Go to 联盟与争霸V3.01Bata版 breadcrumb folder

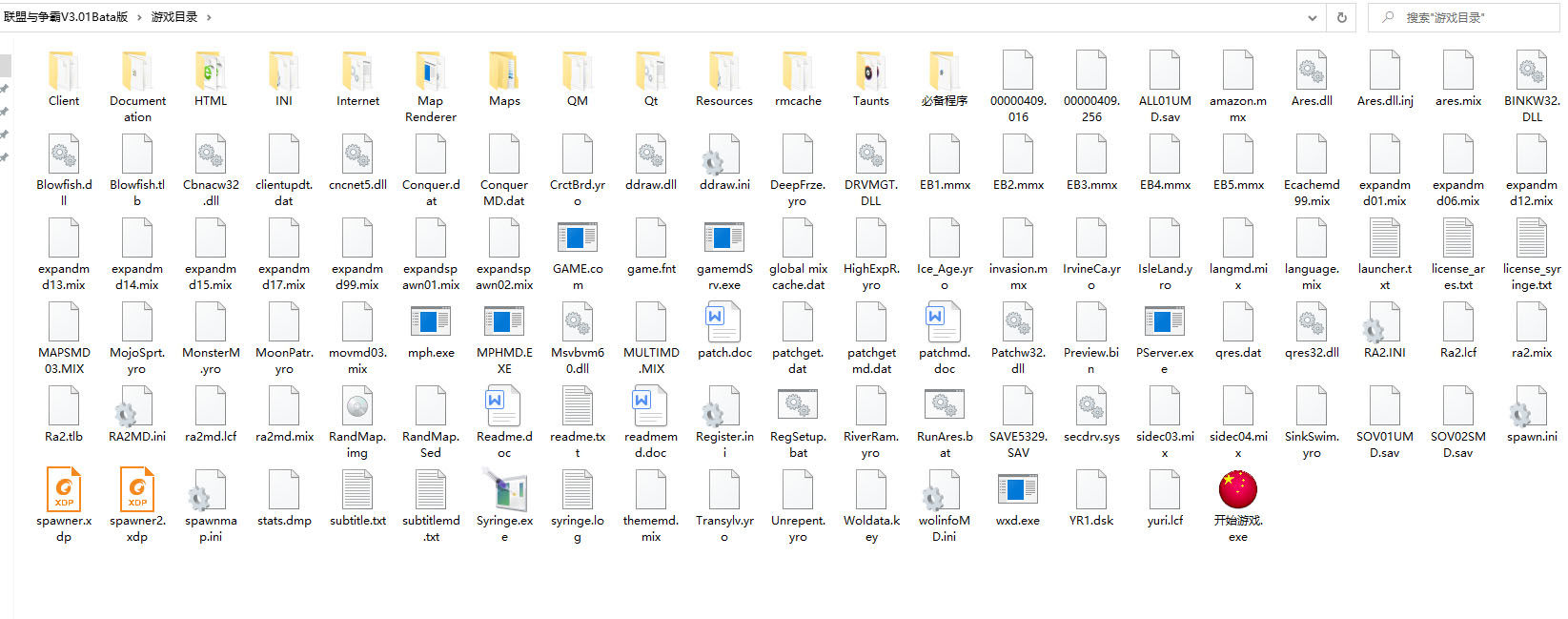tap(66, 17)
